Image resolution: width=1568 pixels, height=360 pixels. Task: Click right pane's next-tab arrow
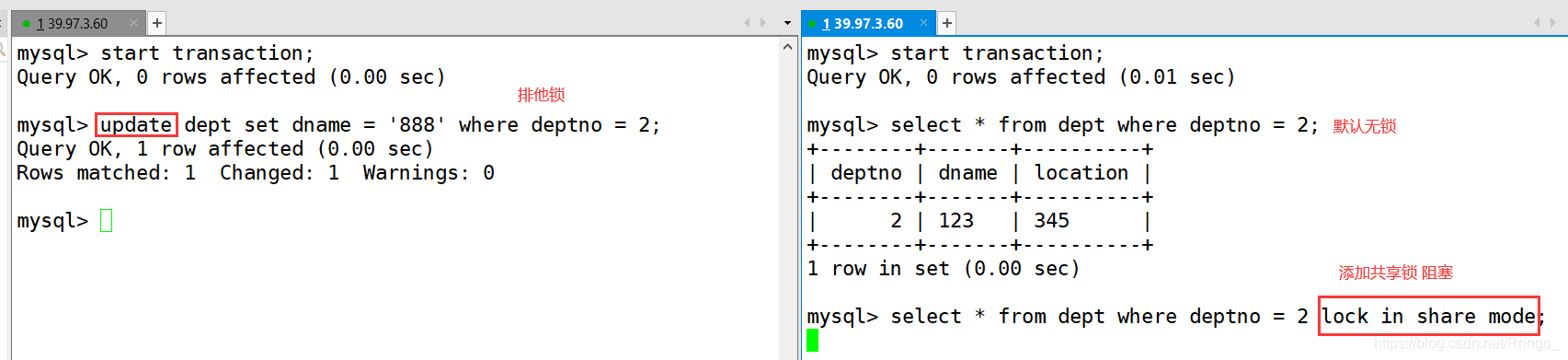(1553, 23)
